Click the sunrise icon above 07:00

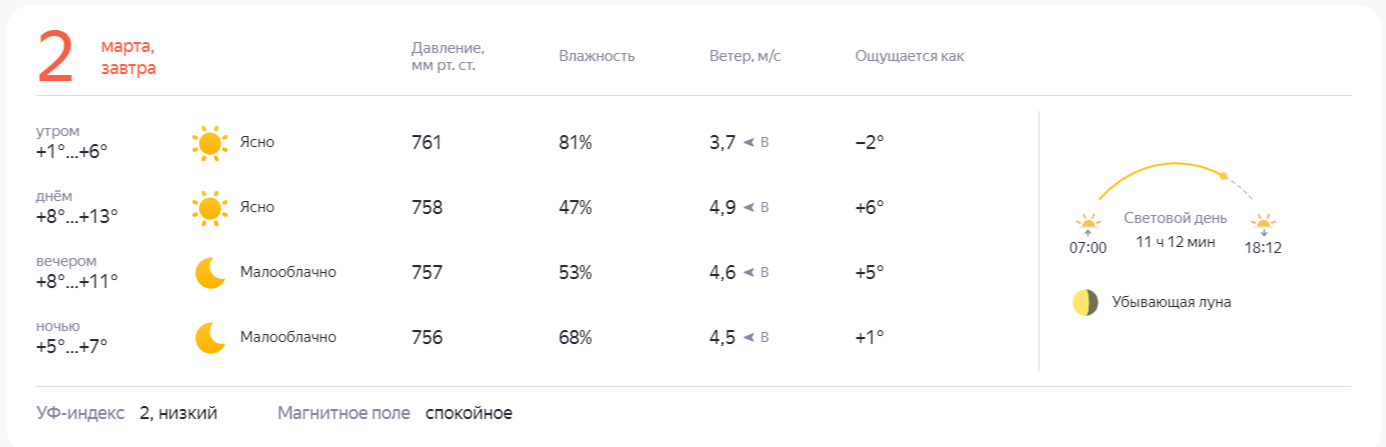click(1087, 222)
